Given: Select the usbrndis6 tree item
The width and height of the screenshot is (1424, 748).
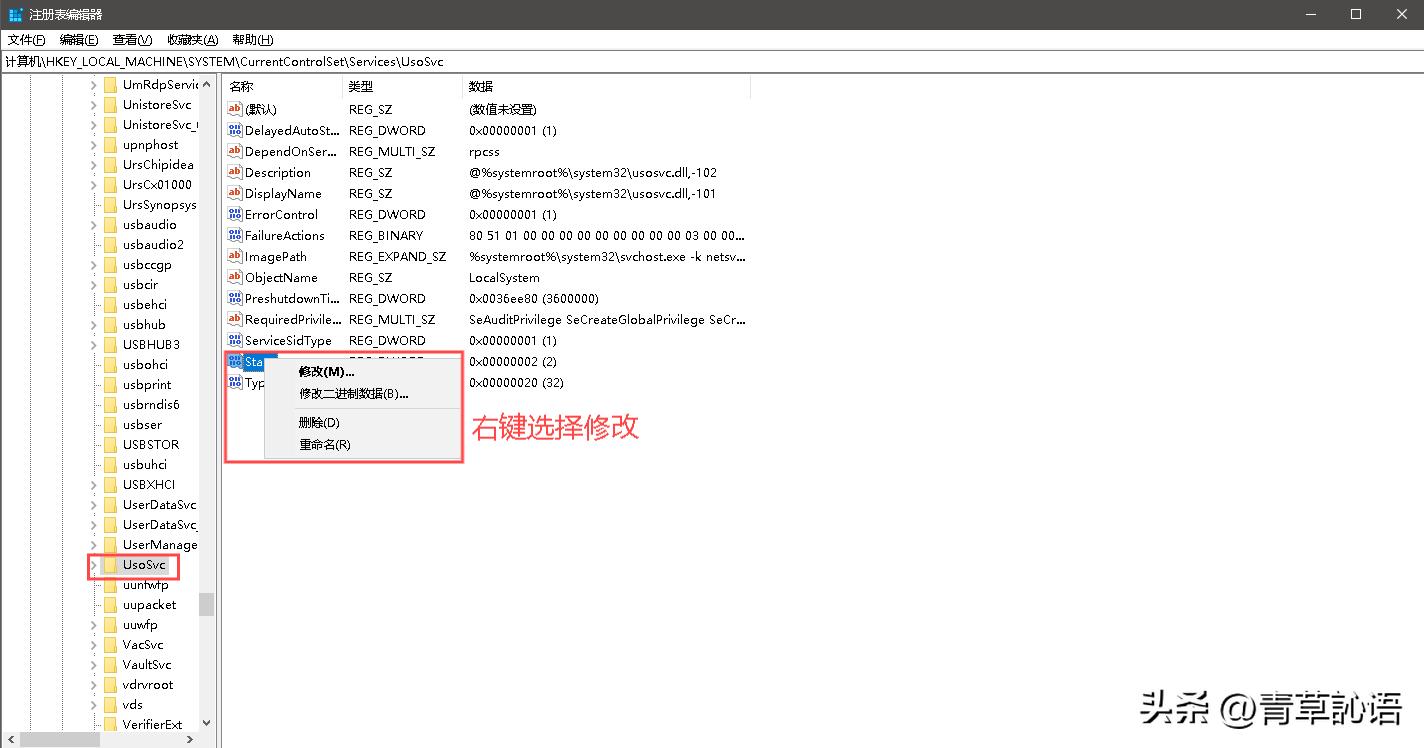Looking at the screenshot, I should (x=151, y=405).
